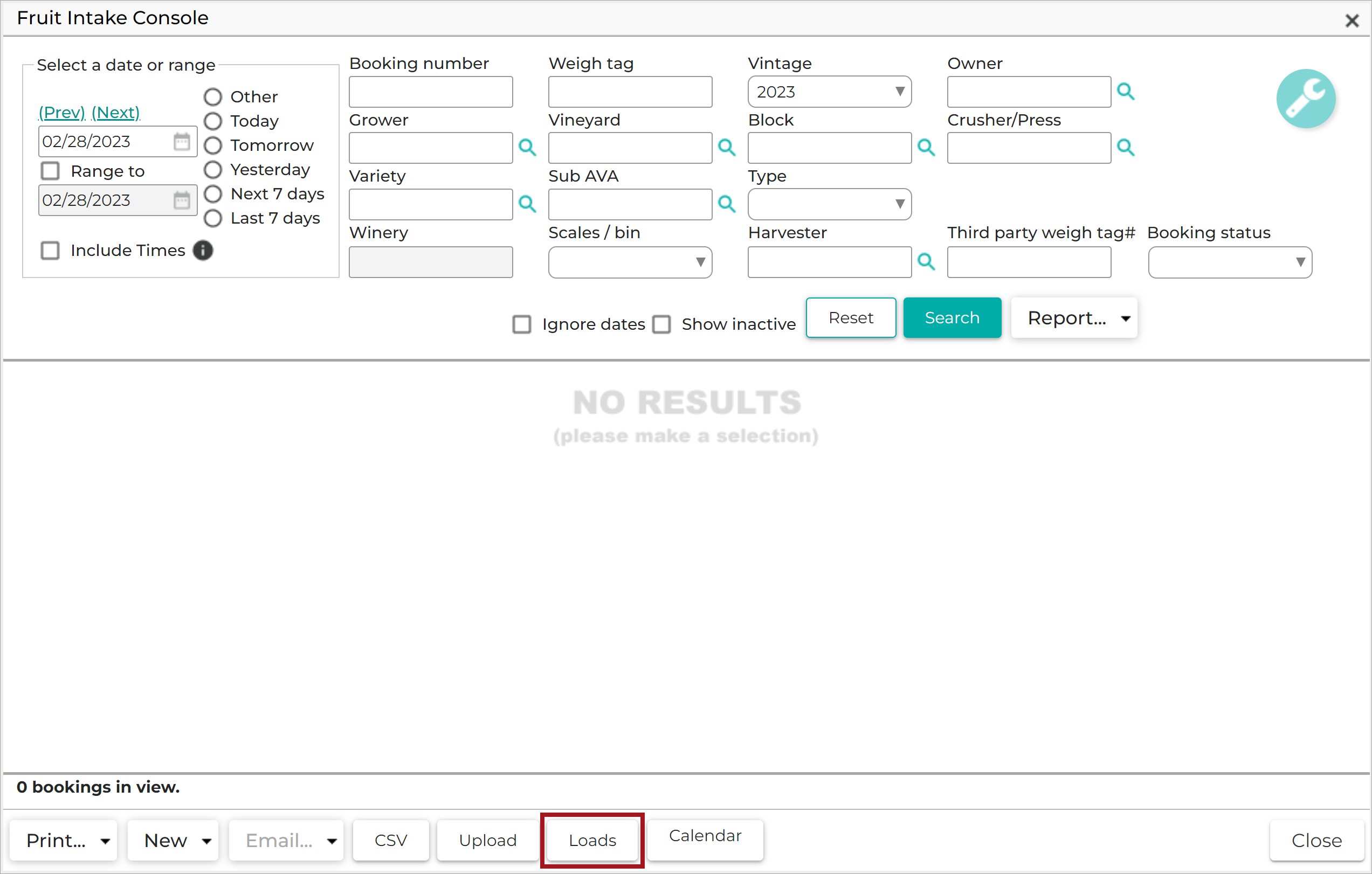Click the Block input field
Screen dimensions: 1372x874
(x=830, y=148)
